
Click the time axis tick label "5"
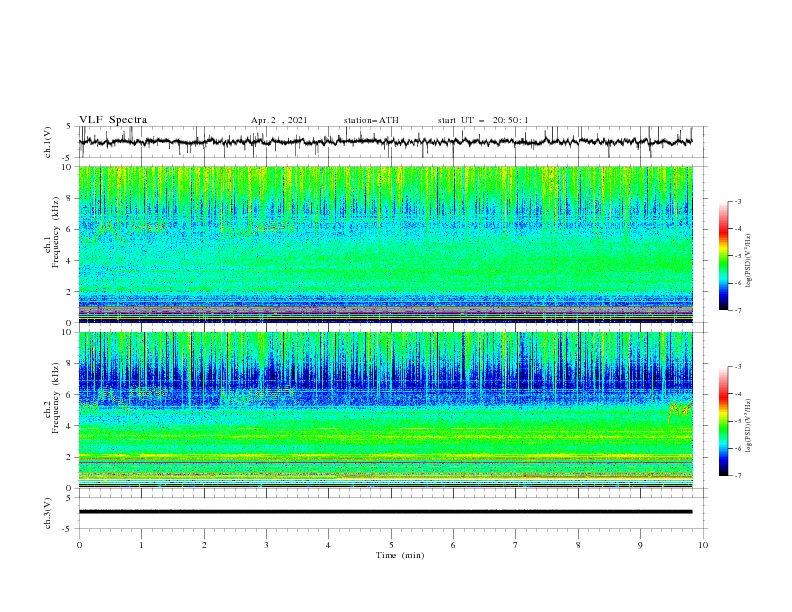(x=391, y=545)
